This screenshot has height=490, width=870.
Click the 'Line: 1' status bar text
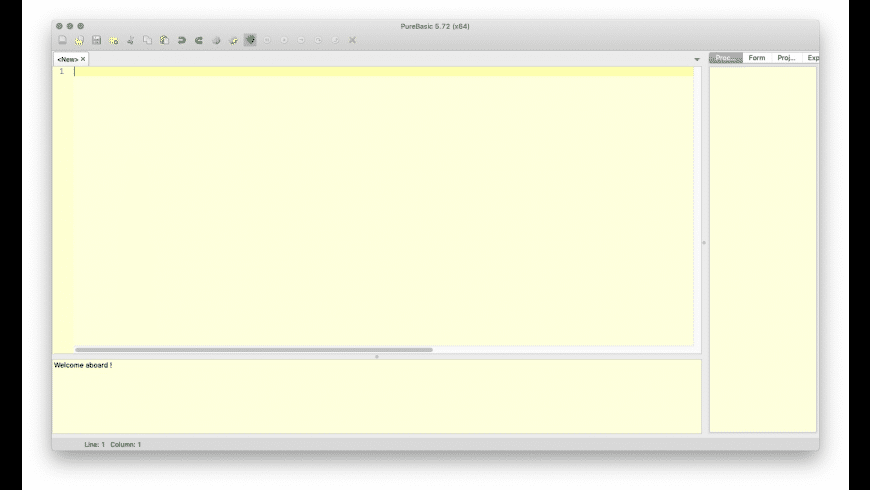(94, 444)
